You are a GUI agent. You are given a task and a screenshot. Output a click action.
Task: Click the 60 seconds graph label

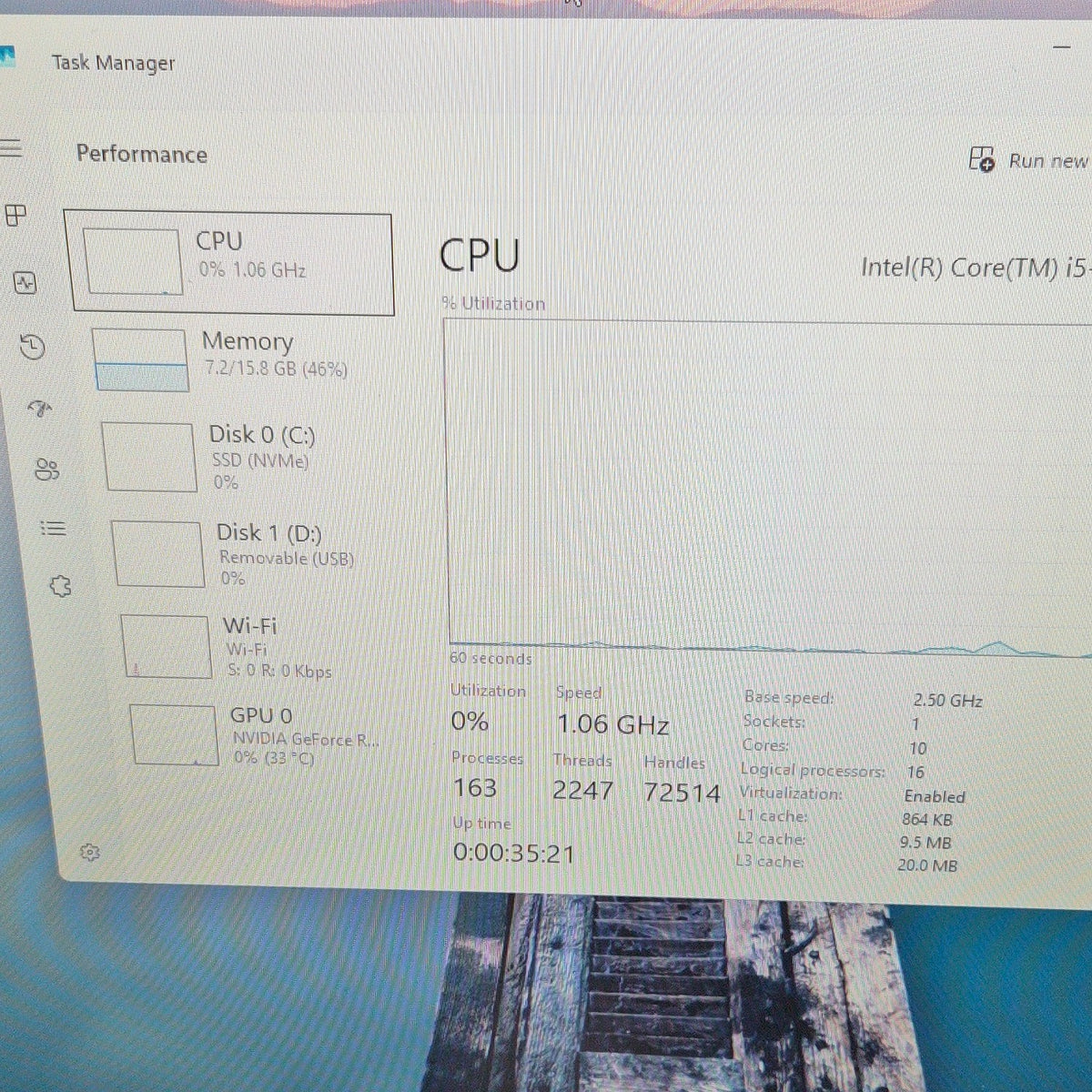point(490,658)
